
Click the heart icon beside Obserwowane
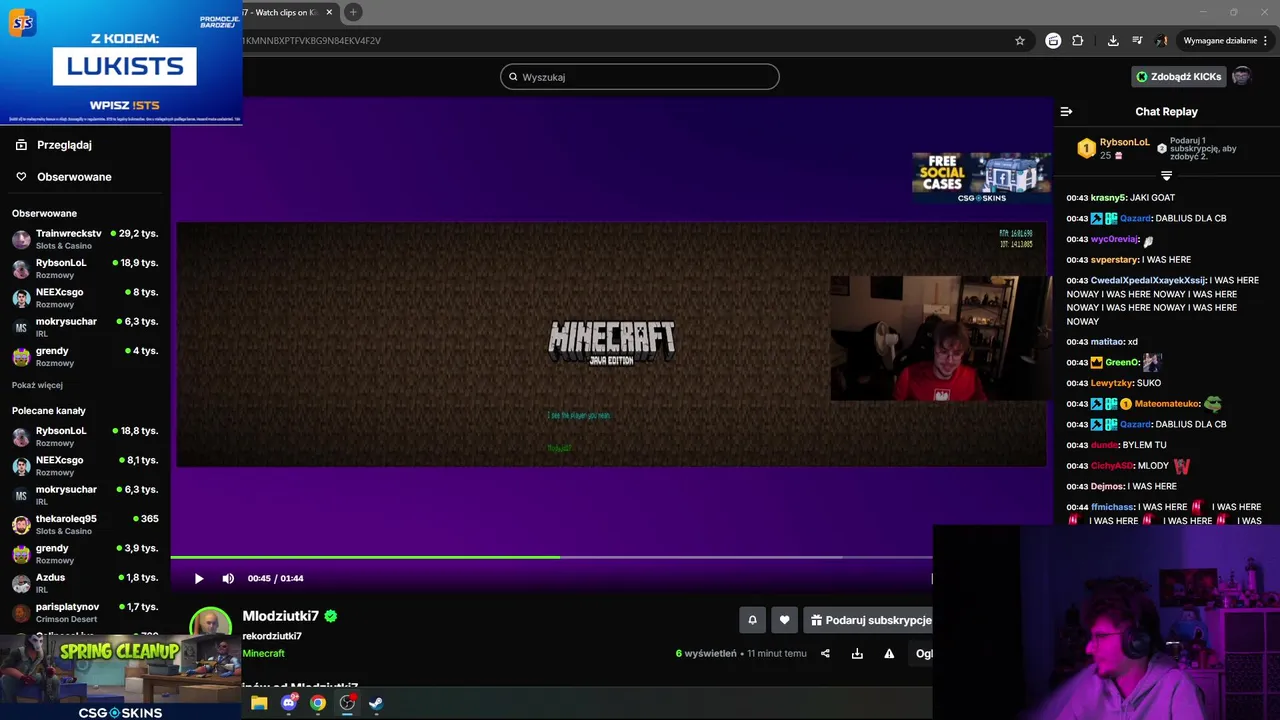[21, 177]
